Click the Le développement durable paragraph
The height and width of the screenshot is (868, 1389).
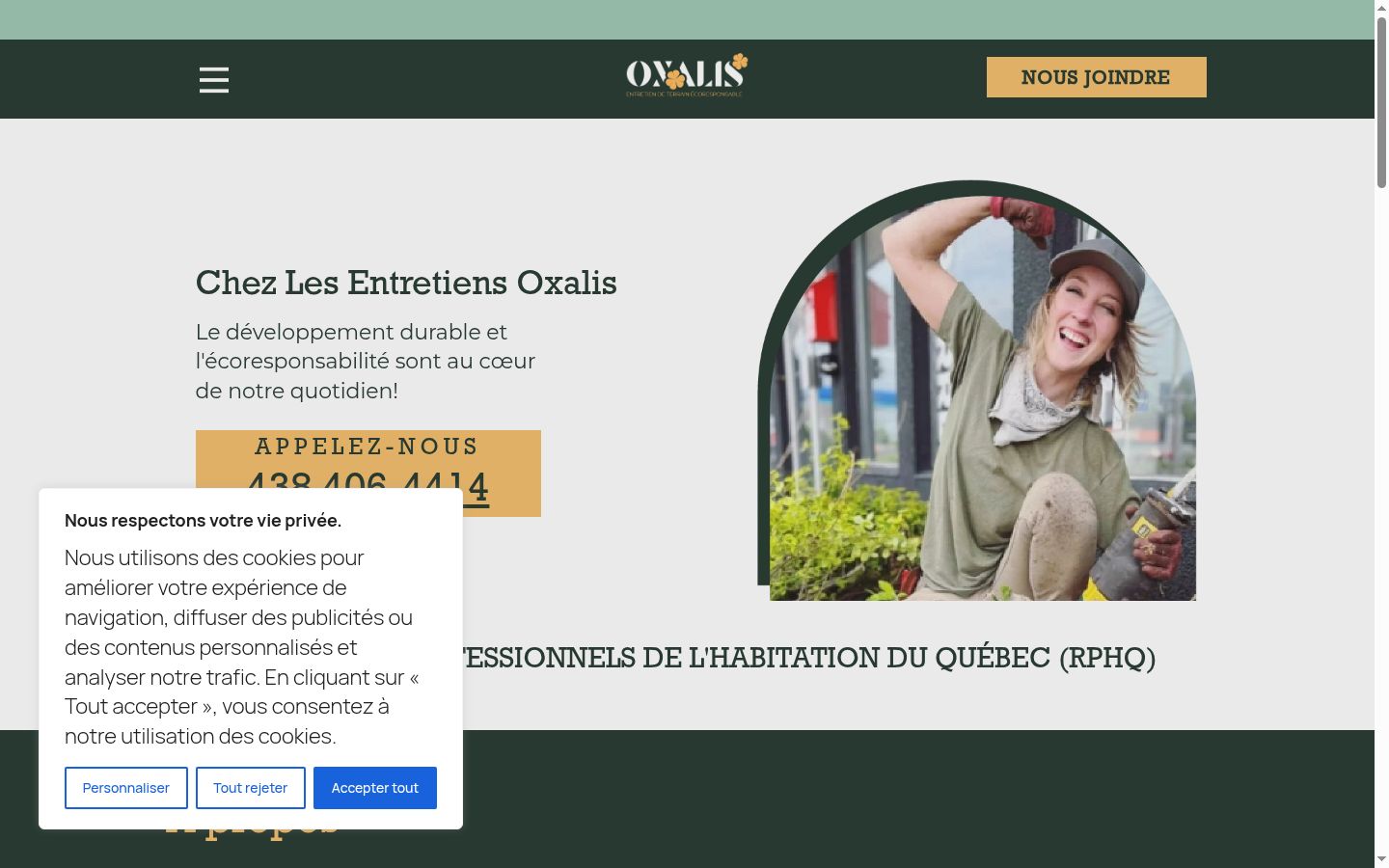[366, 362]
